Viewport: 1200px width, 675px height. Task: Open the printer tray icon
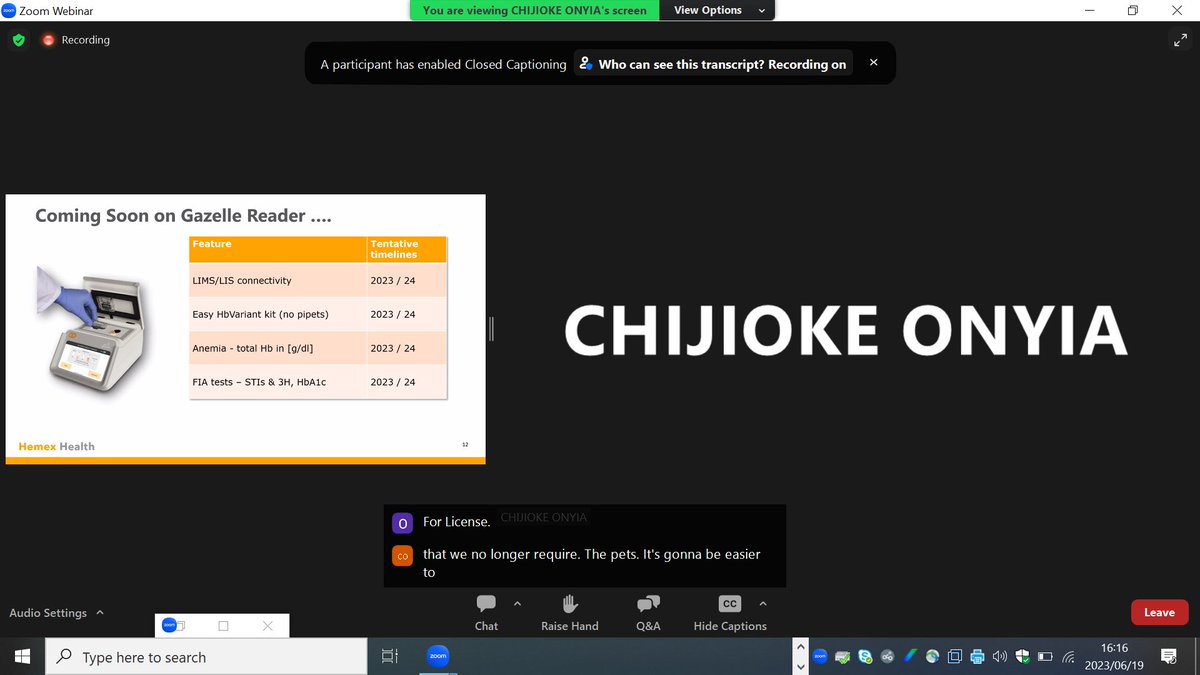(x=977, y=657)
